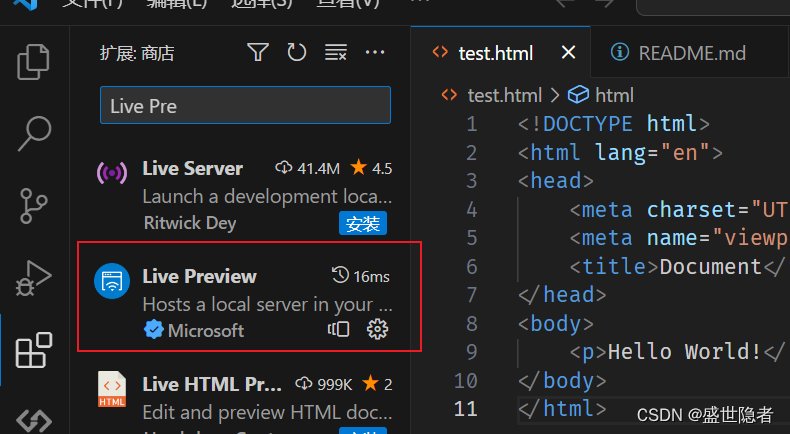Open the Run and Debug view
The image size is (790, 434).
coord(34,278)
